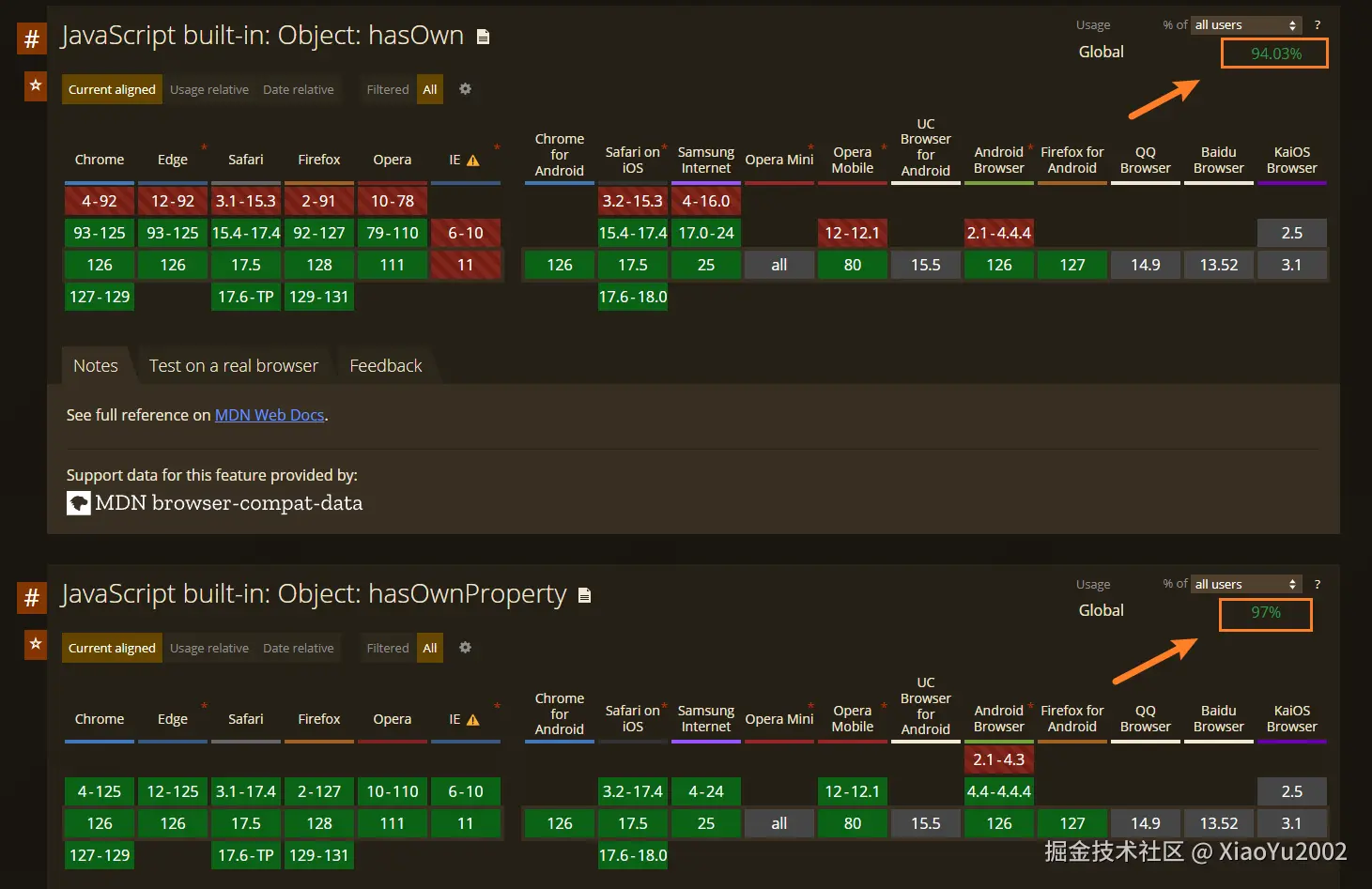
Task: Click Android Browser 2.1-4.4.4 cell in hasOwn table
Action: coord(999,233)
